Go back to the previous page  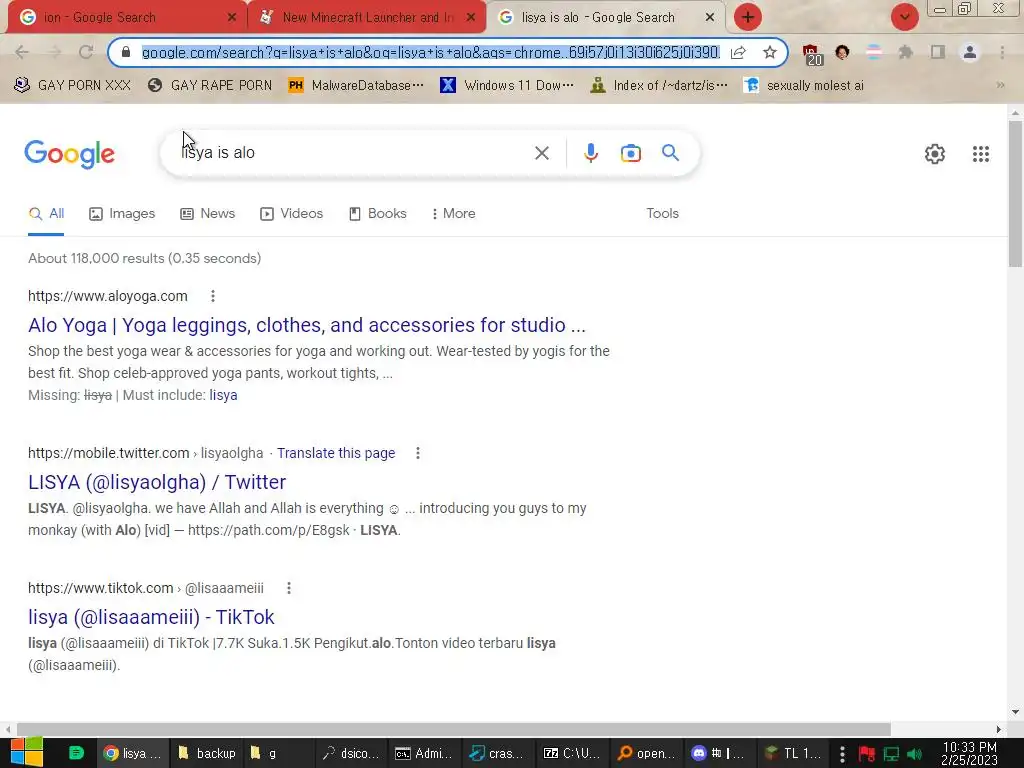[x=22, y=52]
